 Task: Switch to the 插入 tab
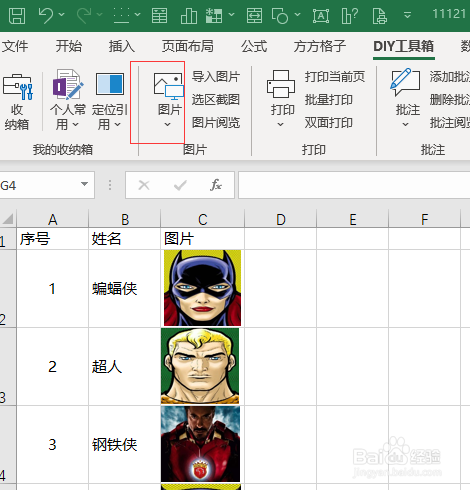pyautogui.click(x=122, y=46)
